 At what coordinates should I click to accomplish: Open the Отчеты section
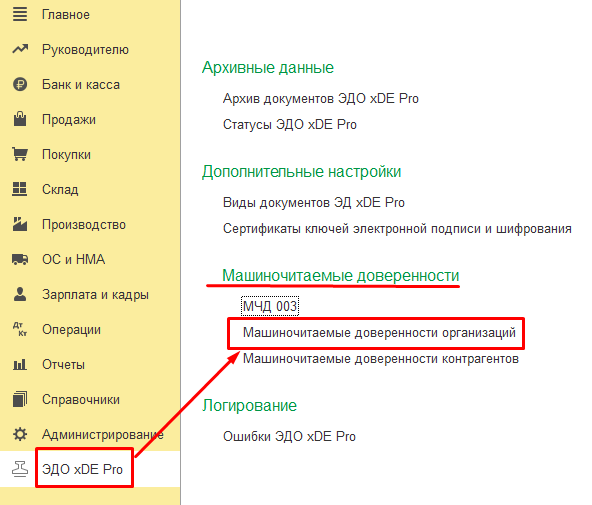tap(63, 365)
